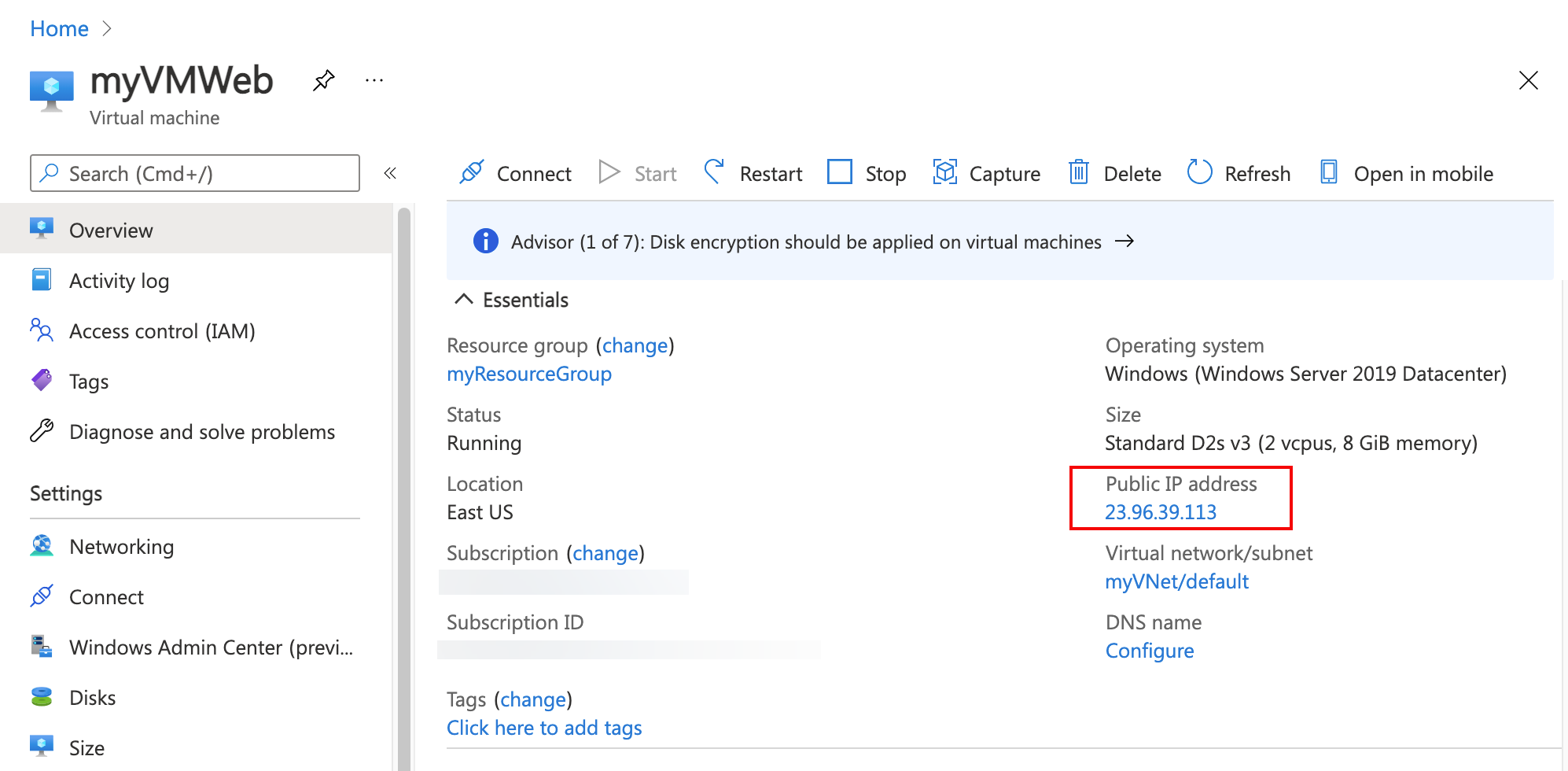
Task: Click the sidebar vertical scrollbar
Action: 404,472
